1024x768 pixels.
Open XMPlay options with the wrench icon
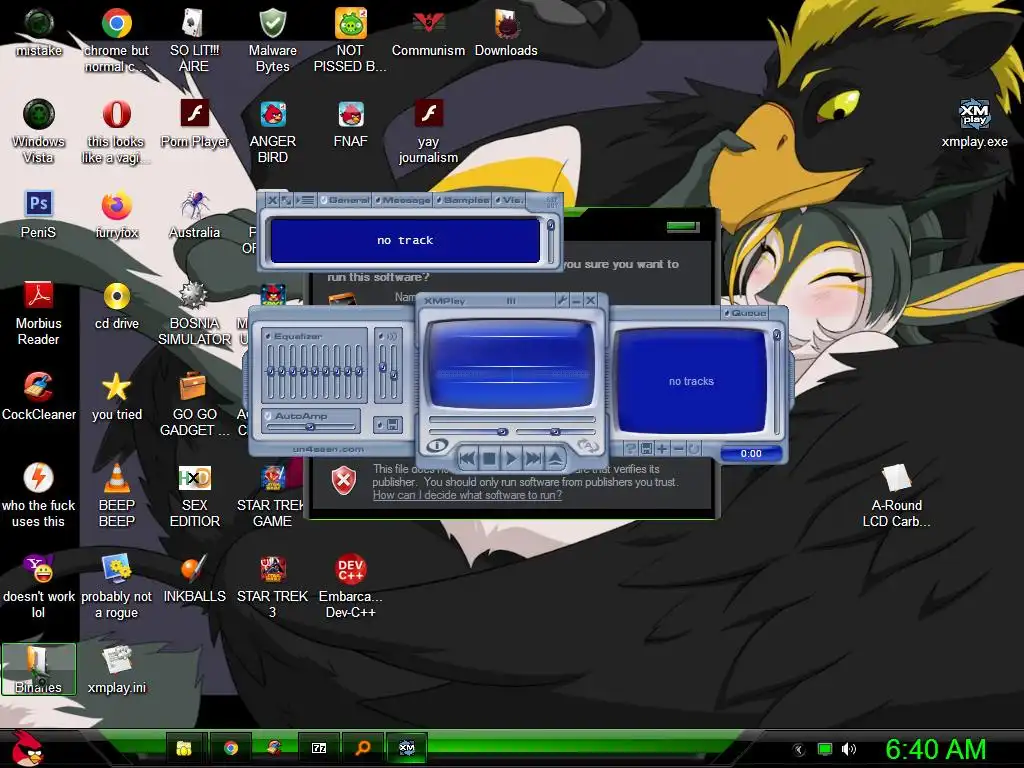[x=562, y=300]
